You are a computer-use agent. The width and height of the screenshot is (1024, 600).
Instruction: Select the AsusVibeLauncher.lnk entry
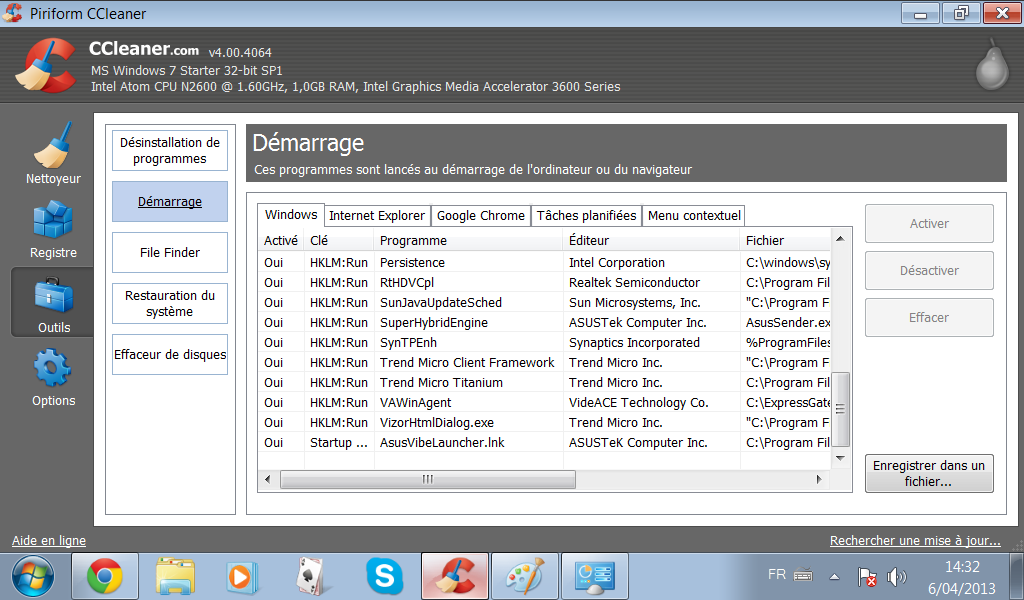point(544,443)
